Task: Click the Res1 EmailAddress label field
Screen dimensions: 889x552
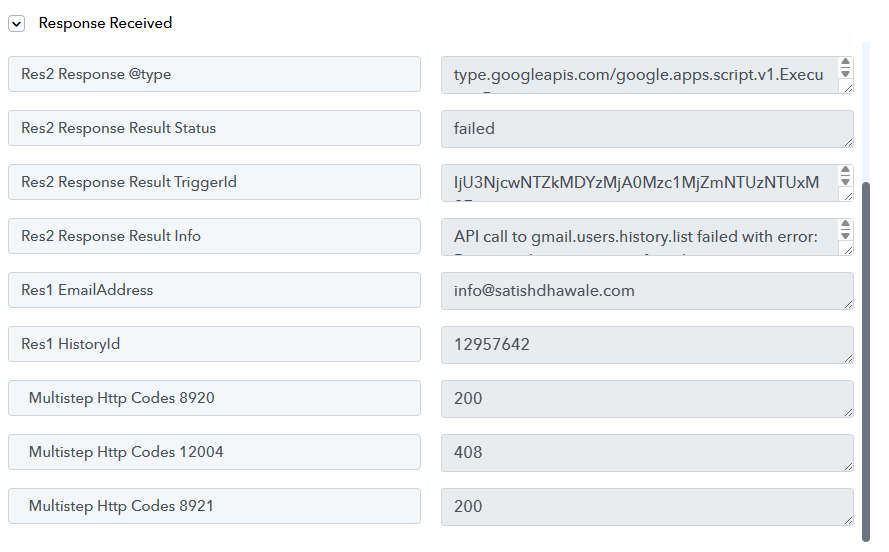Action: [x=214, y=290]
